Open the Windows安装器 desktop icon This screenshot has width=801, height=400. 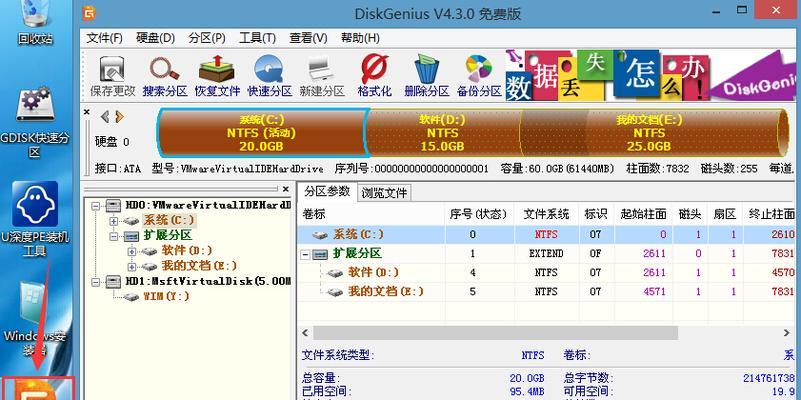(x=35, y=318)
